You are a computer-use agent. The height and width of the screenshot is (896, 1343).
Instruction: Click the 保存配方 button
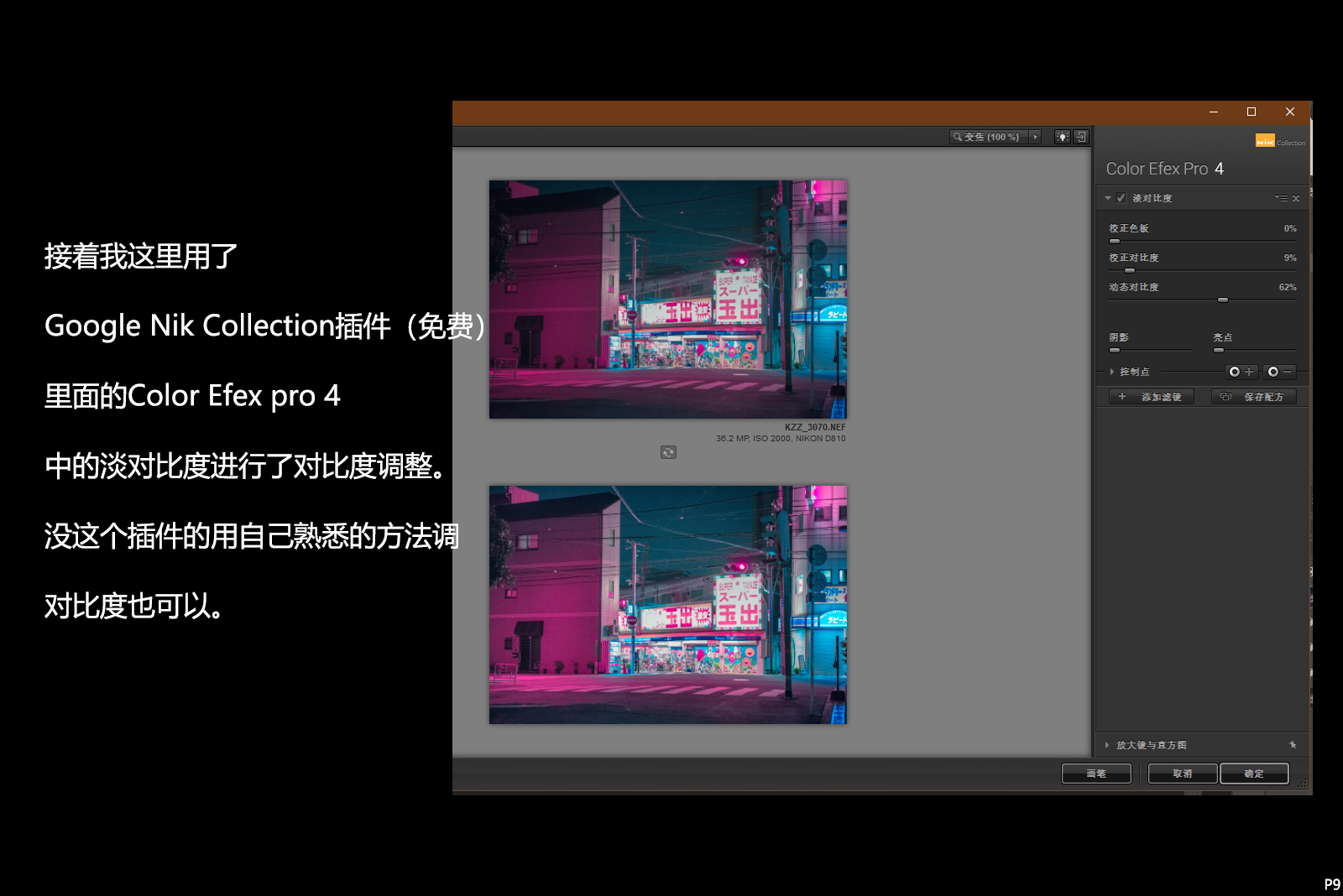point(1254,397)
